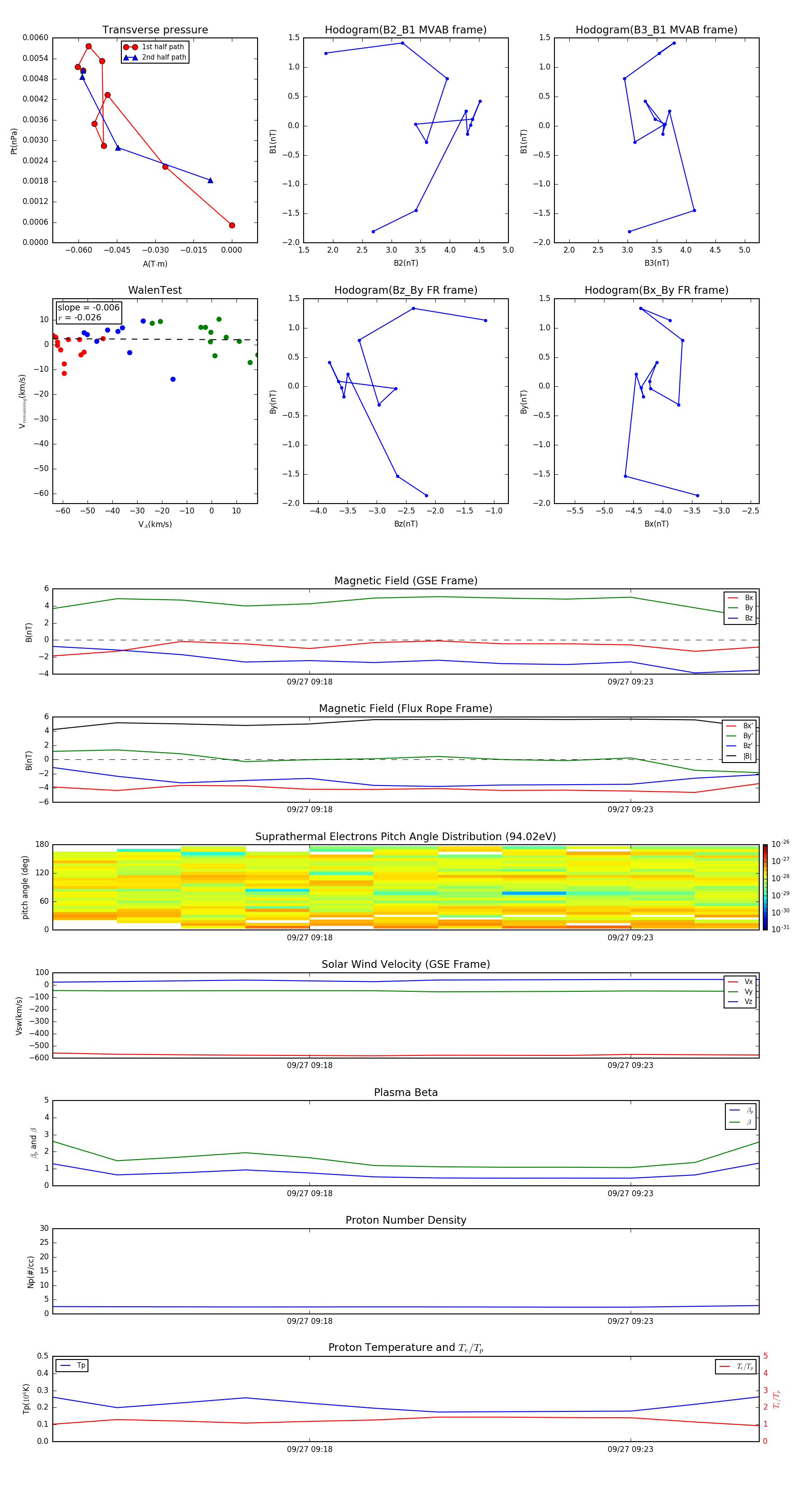
Task: Click the 'Bx(nT)' x-axis label
Action: click(x=656, y=524)
